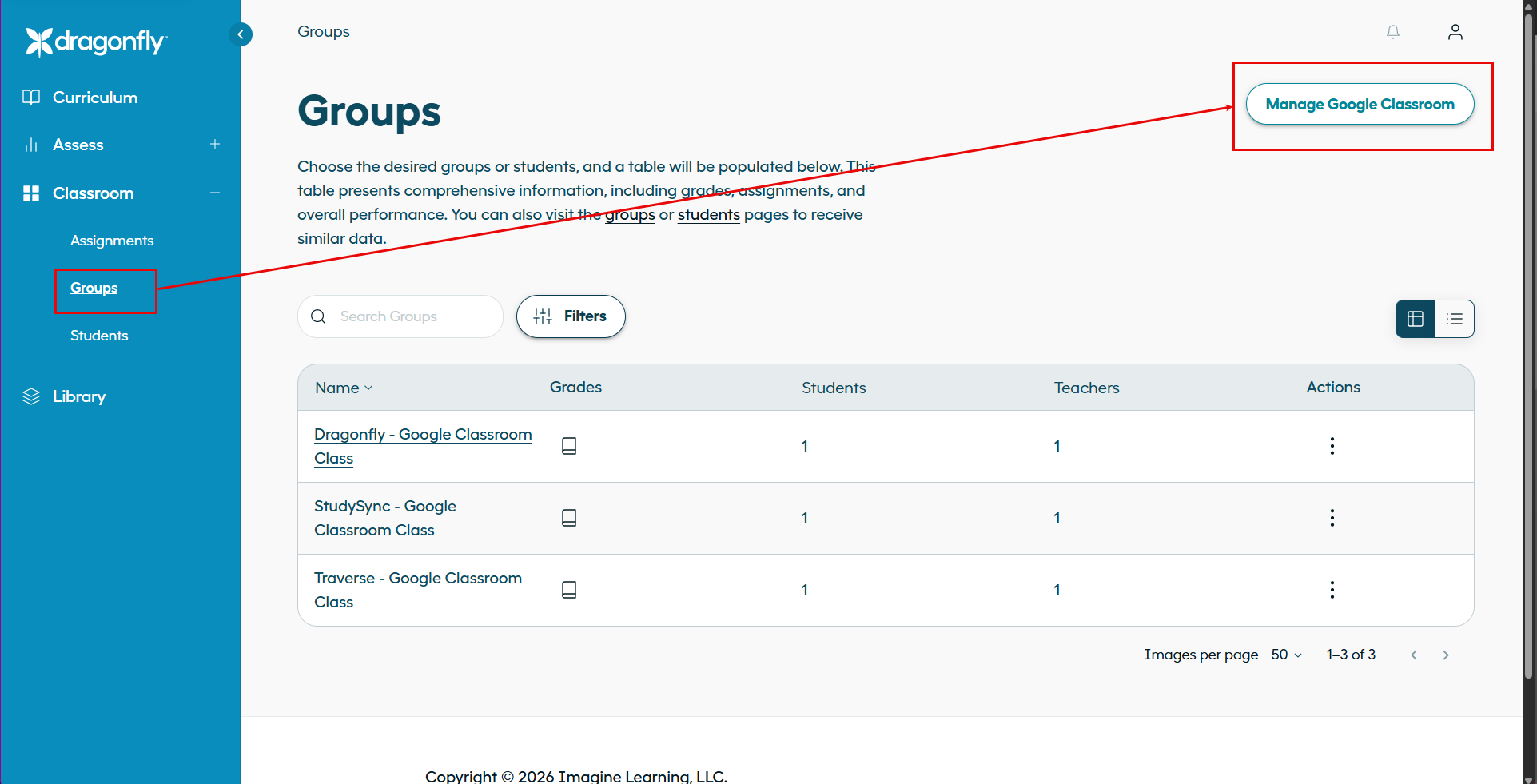Click the Grades column header
Screen dimensions: 1537x784
click(575, 387)
